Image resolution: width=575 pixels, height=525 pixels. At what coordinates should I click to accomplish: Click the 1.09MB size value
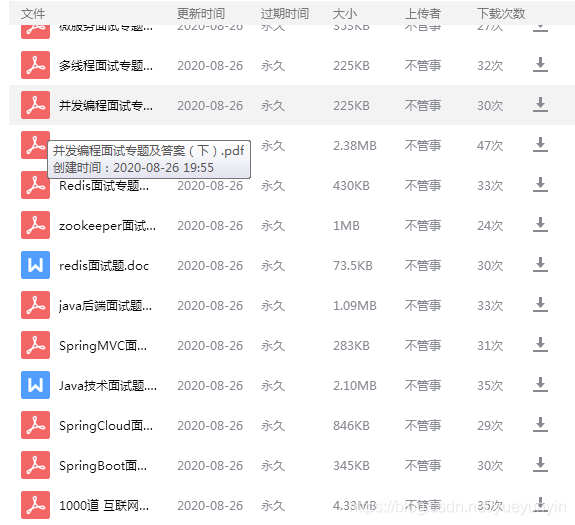tap(355, 305)
